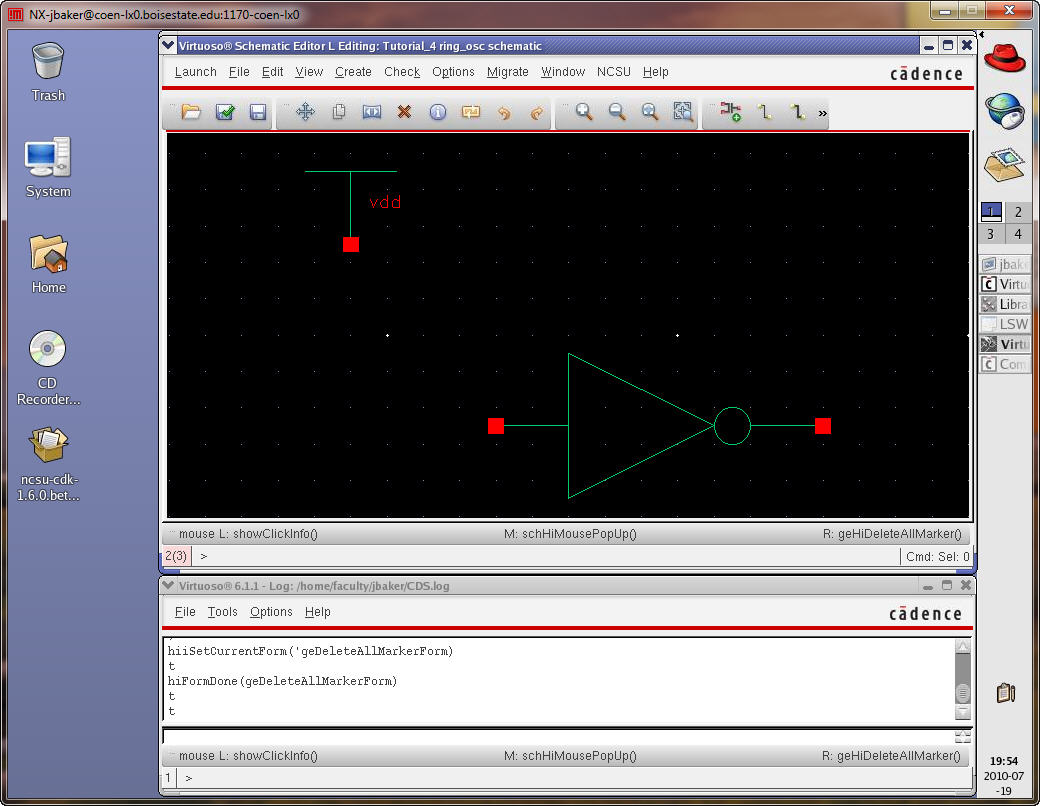Open object properties info icon
Viewport: 1040px width, 806px height.
437,113
